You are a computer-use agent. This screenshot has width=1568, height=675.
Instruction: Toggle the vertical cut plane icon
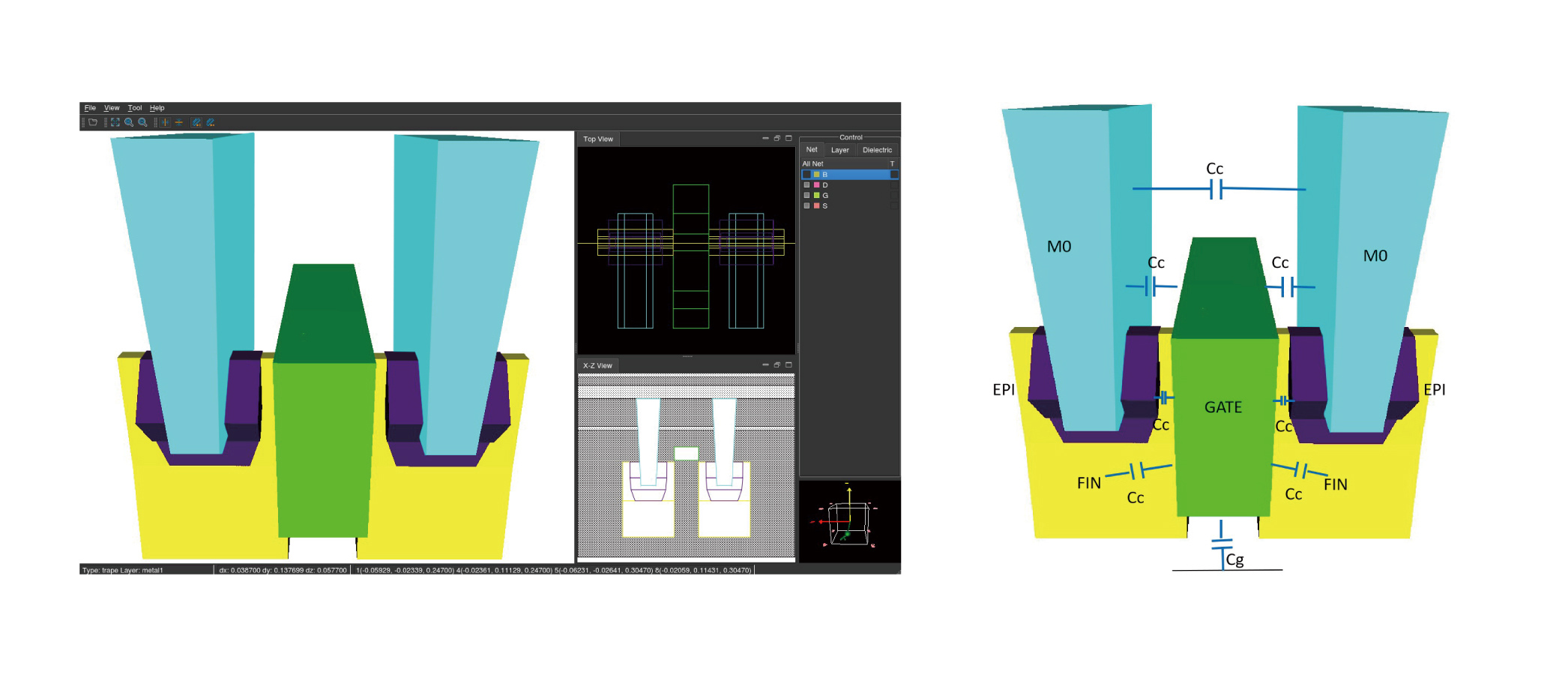click(165, 122)
